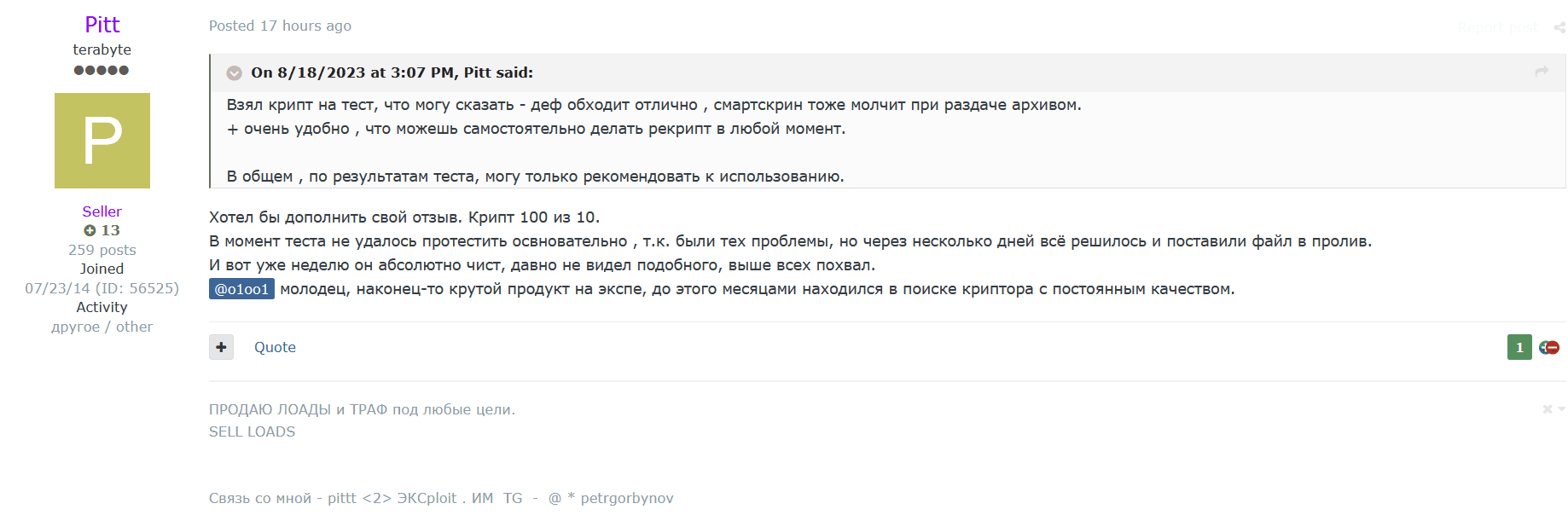This screenshot has width=1568, height=521.
Task: Click the signature hide X icon
Action: [1547, 409]
